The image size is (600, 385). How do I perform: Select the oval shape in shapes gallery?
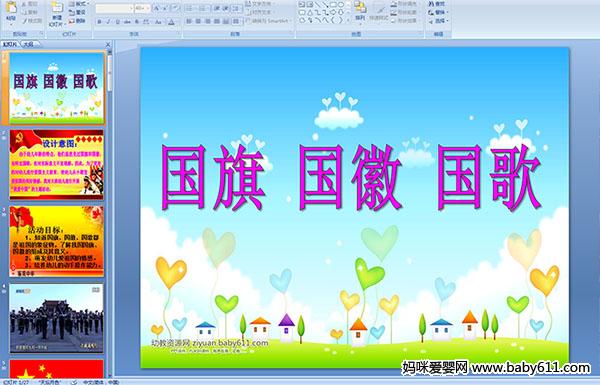point(341,5)
